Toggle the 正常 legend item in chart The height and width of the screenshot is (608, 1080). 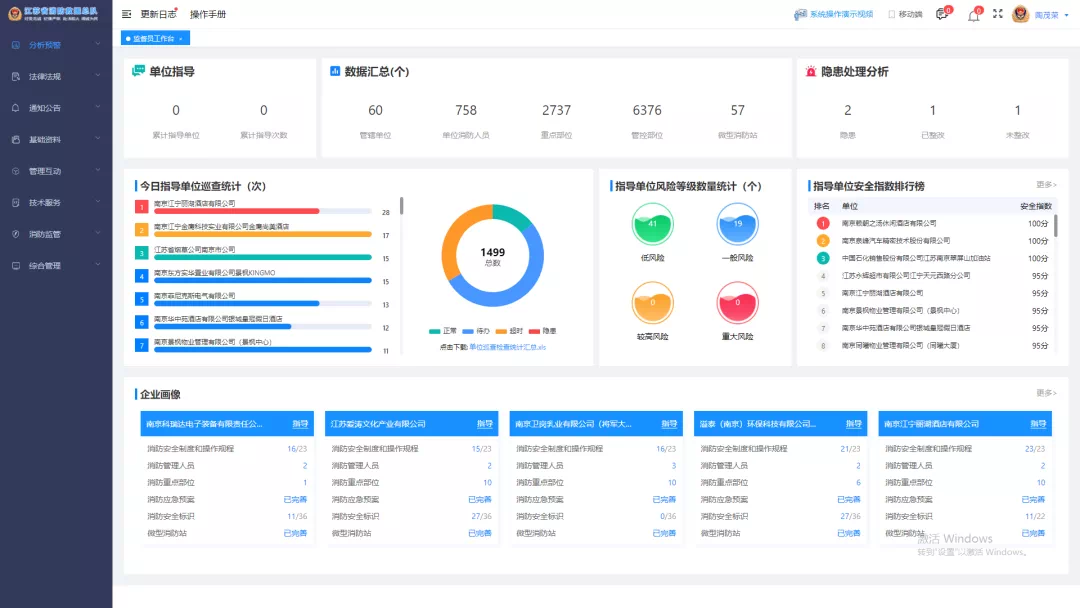[442, 331]
